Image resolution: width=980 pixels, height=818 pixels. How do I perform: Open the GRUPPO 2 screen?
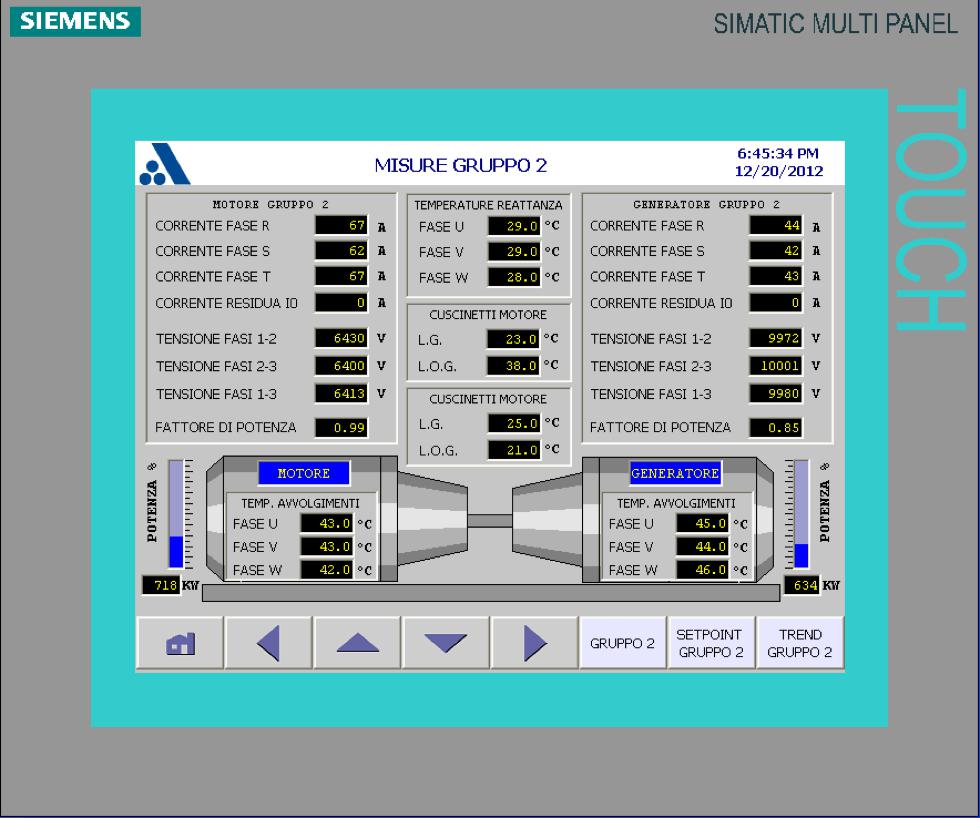coord(622,644)
